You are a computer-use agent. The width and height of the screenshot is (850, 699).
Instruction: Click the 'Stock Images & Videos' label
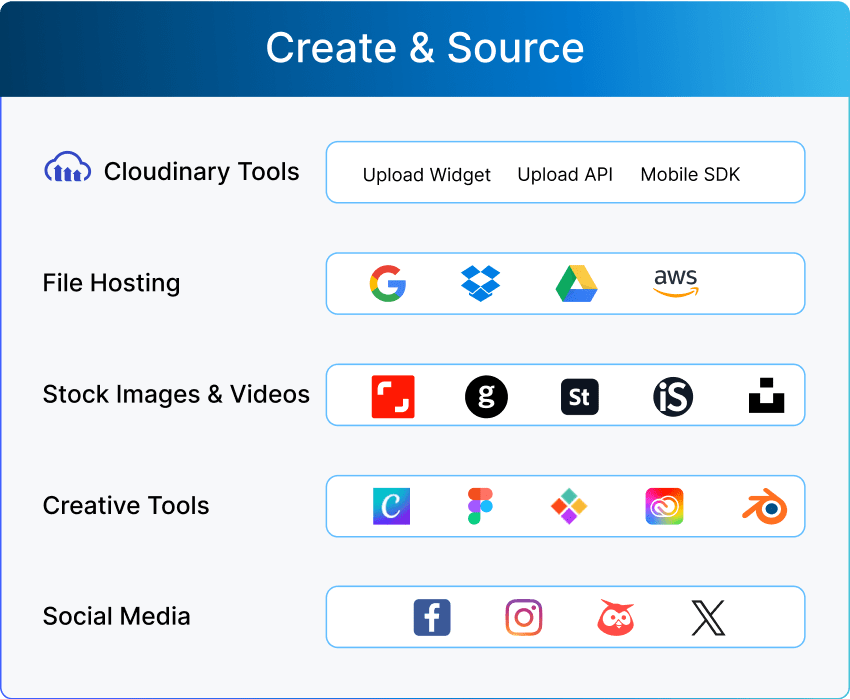176,394
